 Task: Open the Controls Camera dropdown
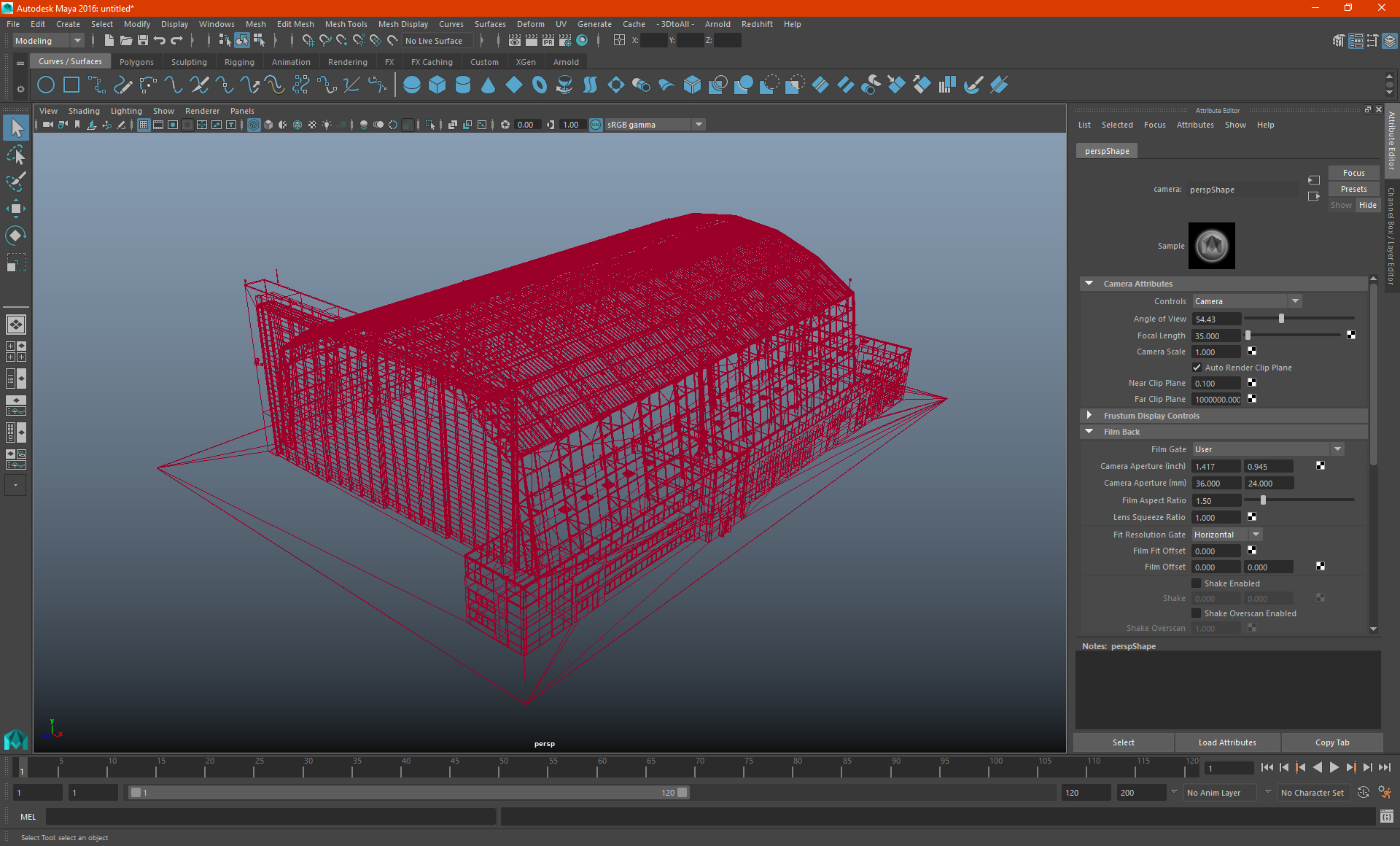click(1247, 301)
